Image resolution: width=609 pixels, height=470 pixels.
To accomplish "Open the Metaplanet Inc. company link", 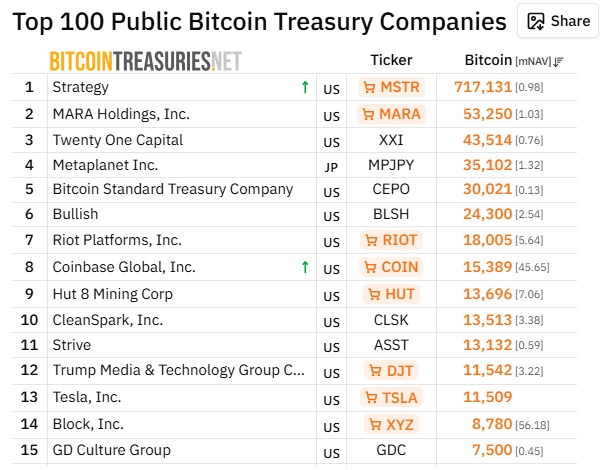I will click(x=105, y=165).
